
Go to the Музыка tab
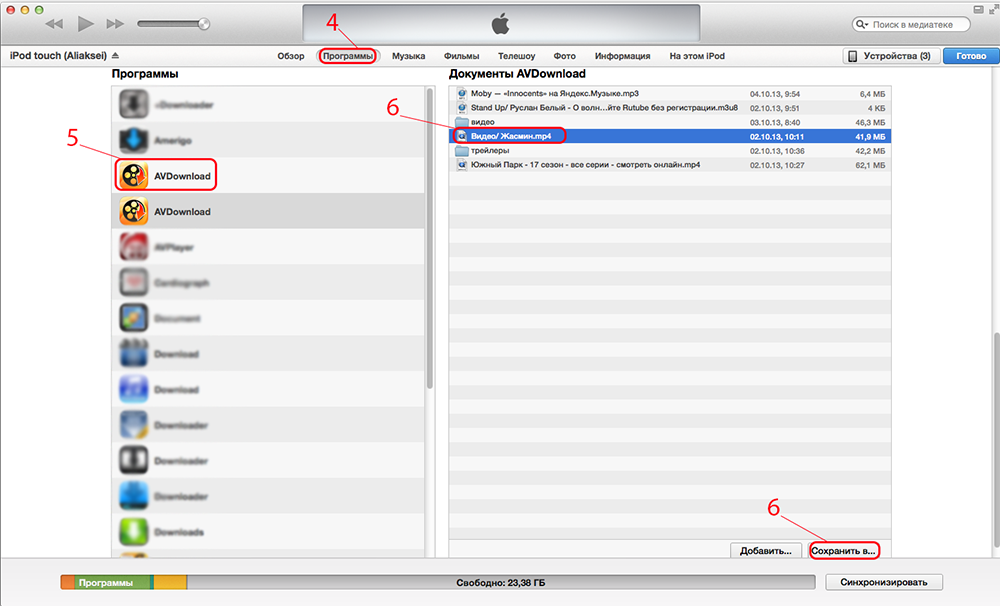(x=409, y=56)
